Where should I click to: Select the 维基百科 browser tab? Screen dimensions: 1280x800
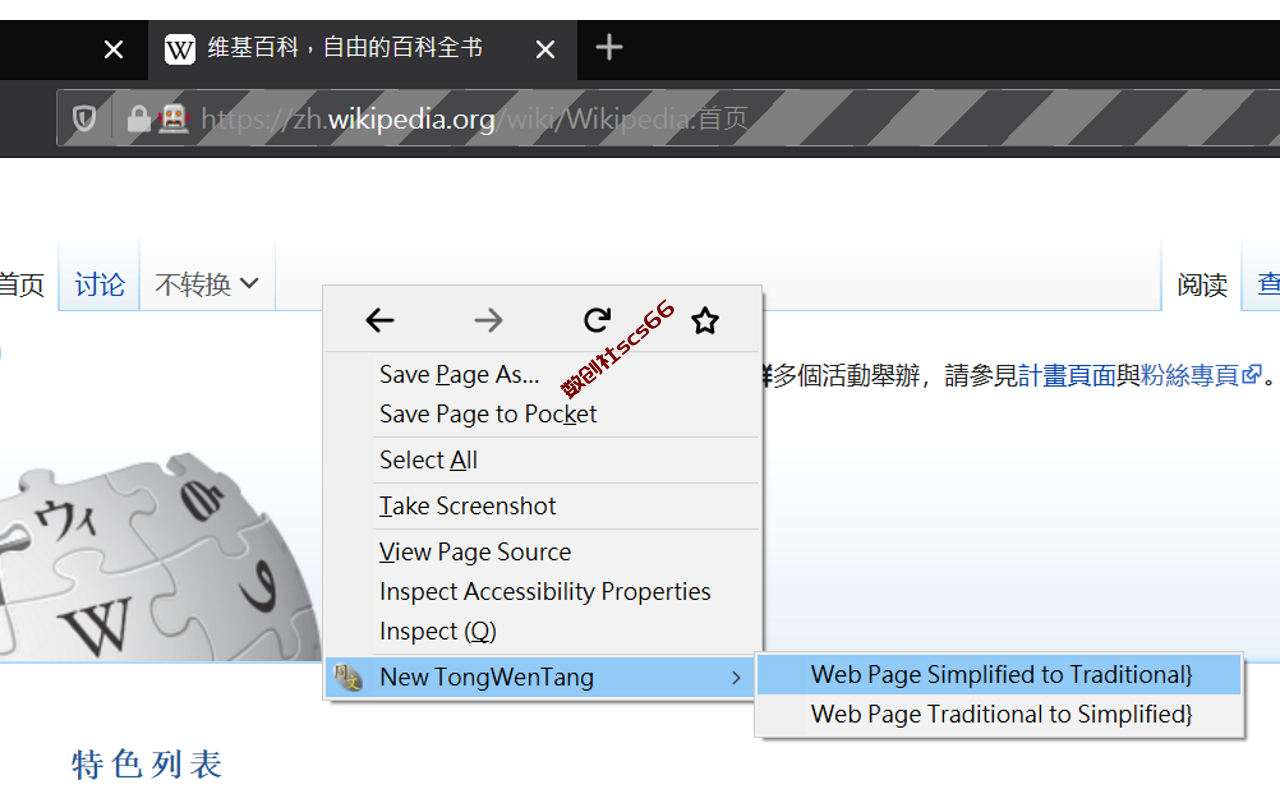point(363,49)
